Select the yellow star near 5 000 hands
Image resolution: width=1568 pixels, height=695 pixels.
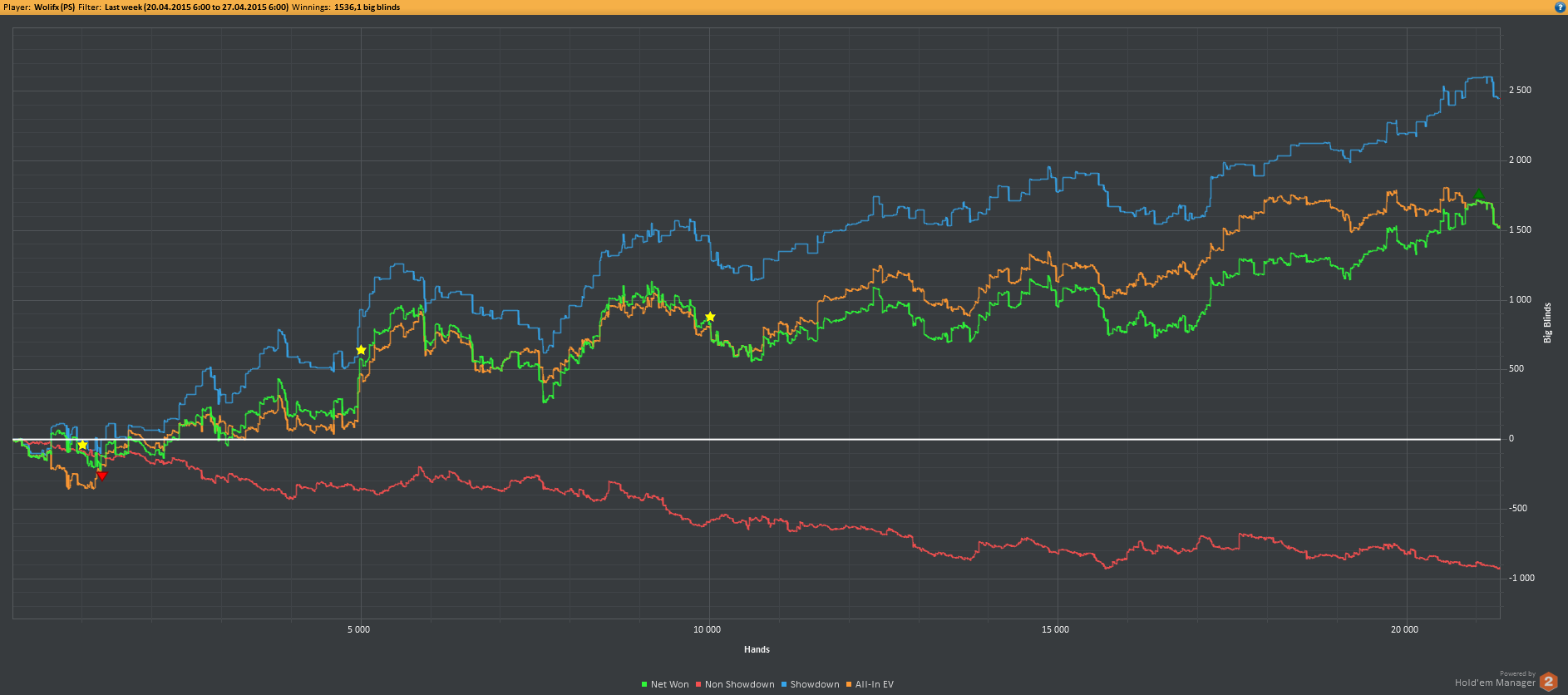click(361, 350)
